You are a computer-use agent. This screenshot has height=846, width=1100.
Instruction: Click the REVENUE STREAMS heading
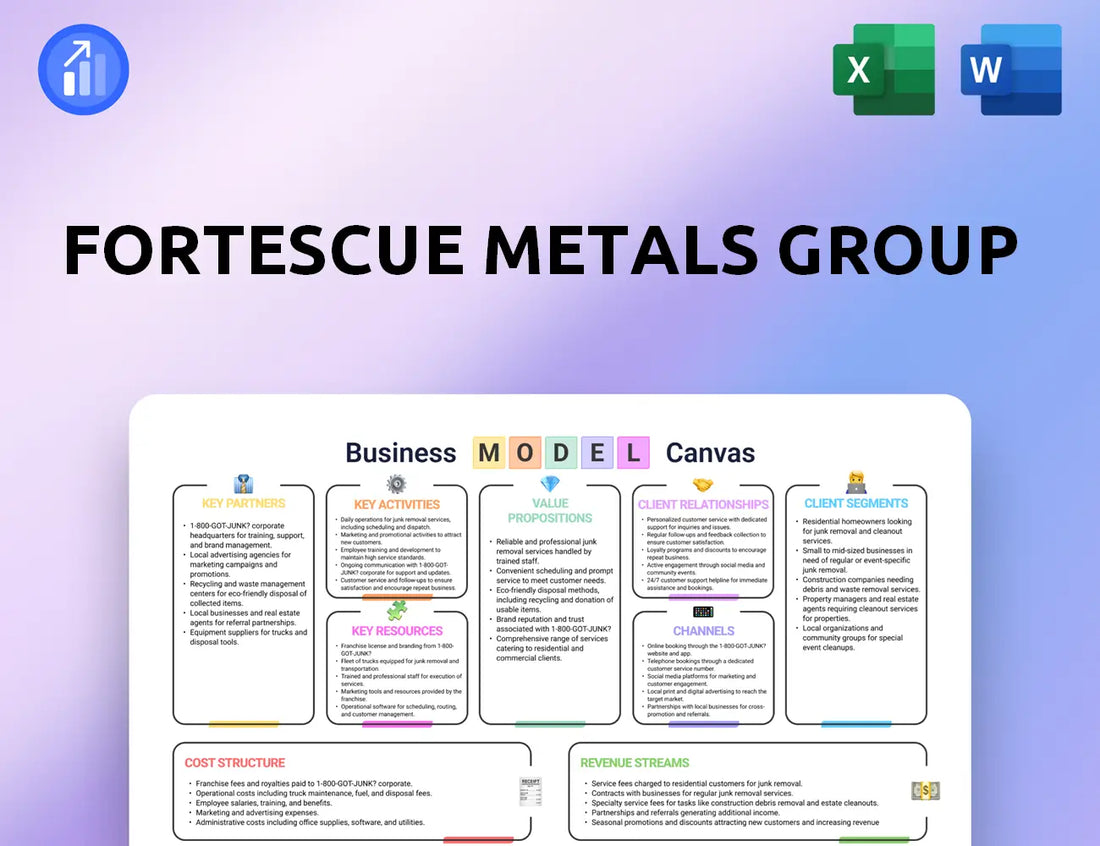click(x=635, y=763)
